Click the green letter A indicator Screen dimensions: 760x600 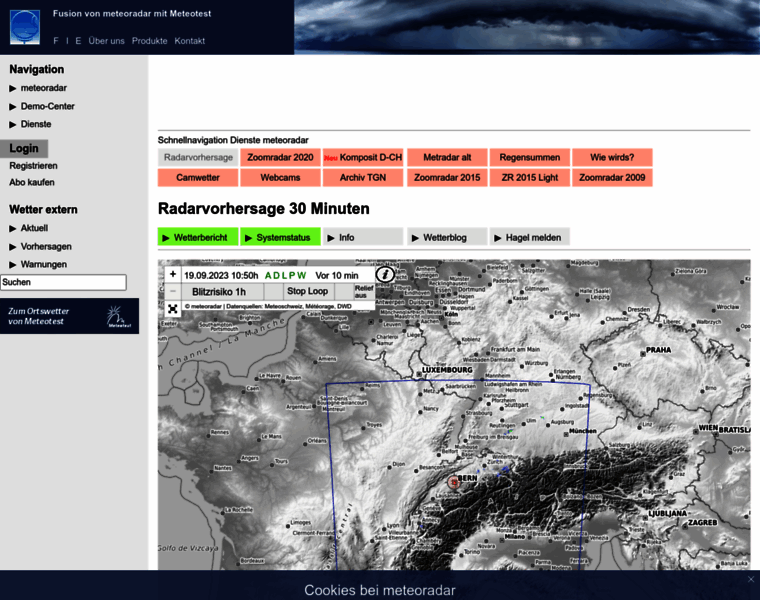268,275
